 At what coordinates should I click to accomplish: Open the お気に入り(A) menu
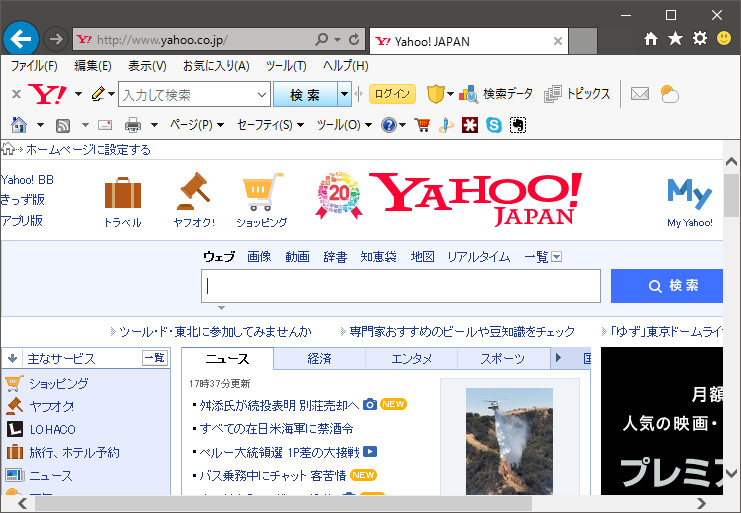point(216,66)
